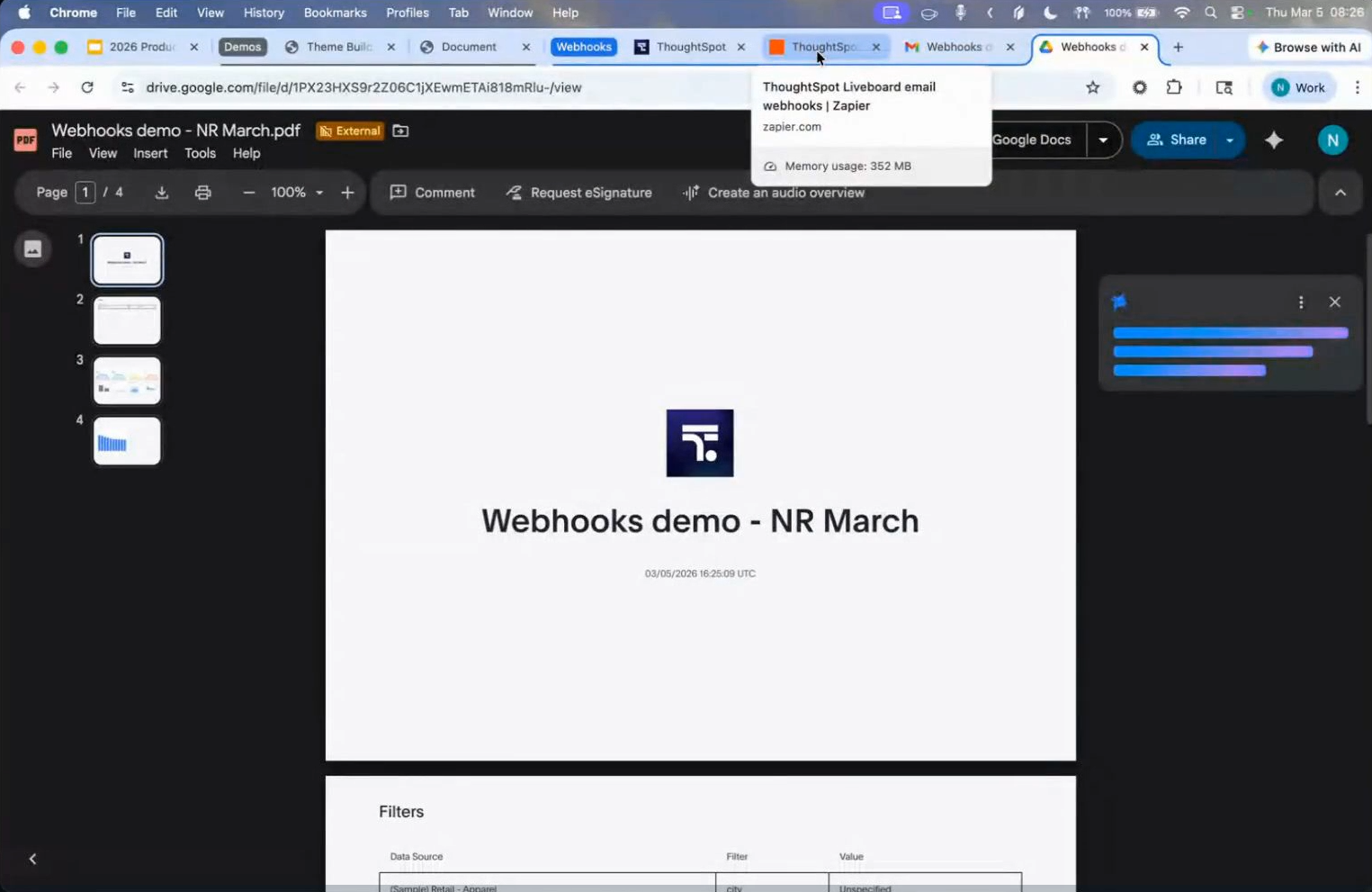The height and width of the screenshot is (892, 1372).
Task: Open the Google Docs dropdown arrow
Action: (1103, 140)
